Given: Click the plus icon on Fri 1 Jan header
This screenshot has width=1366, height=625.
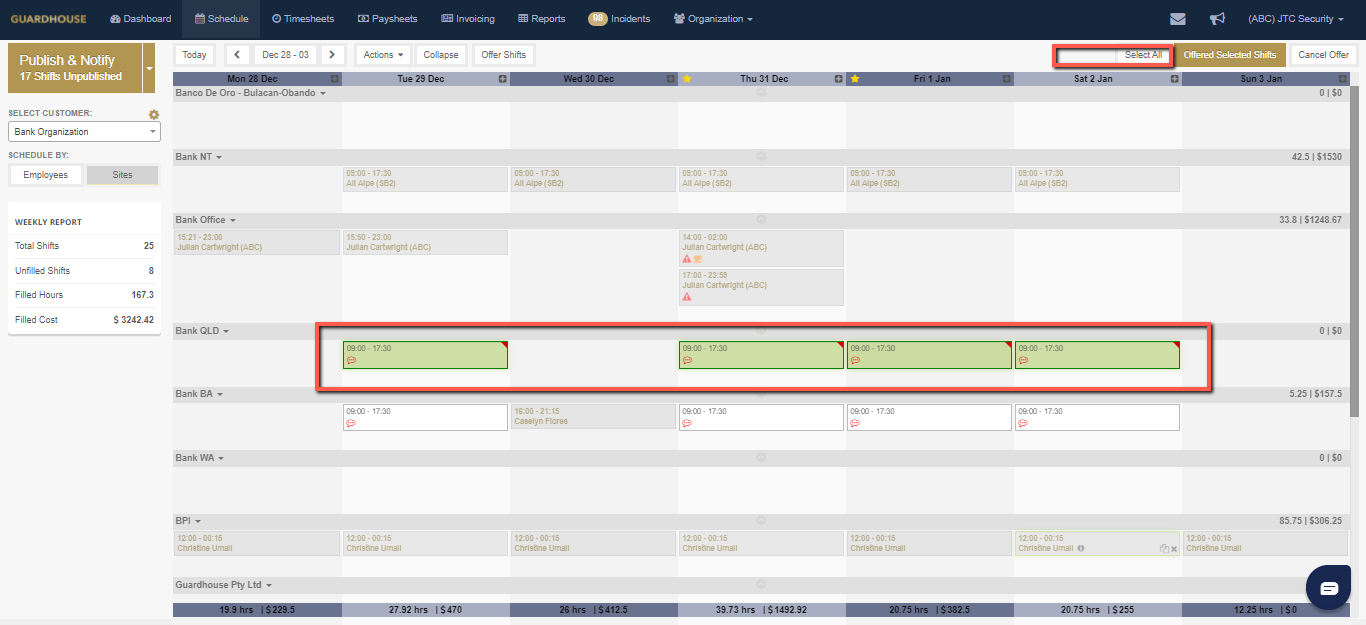Looking at the screenshot, I should [x=1007, y=79].
